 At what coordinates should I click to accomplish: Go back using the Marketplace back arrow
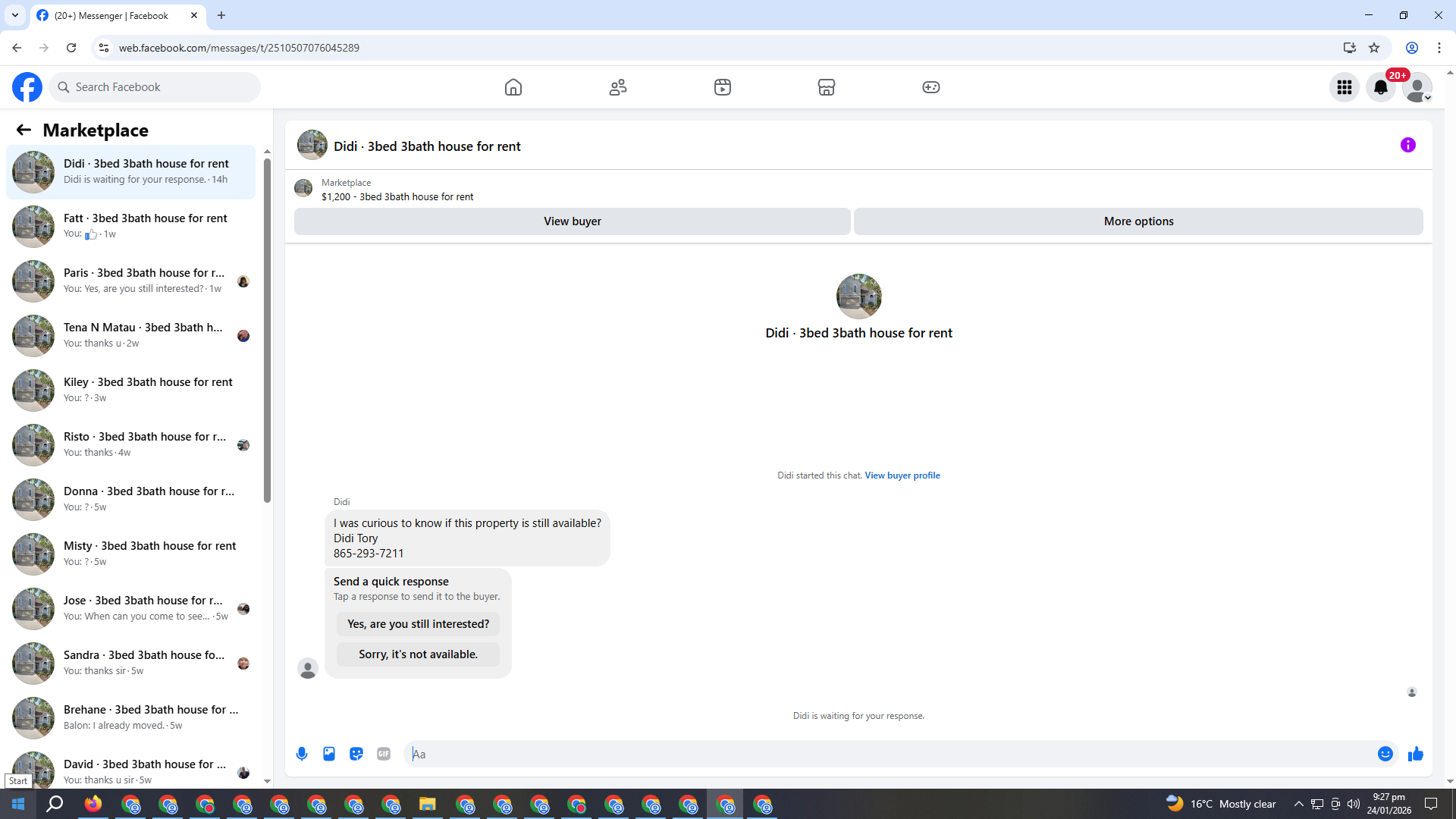point(24,130)
